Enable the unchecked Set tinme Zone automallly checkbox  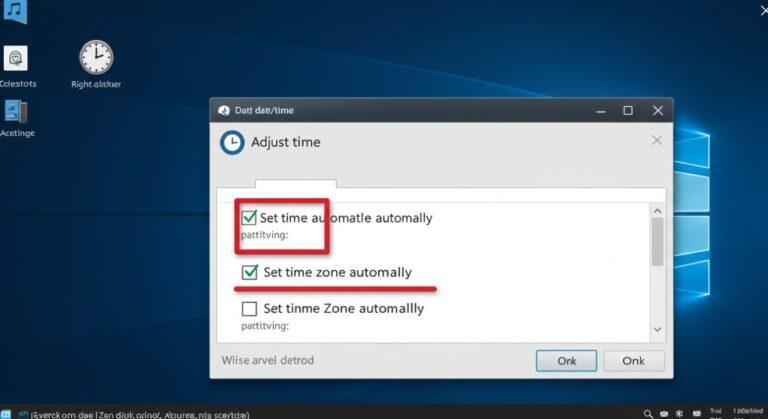[x=249, y=309]
